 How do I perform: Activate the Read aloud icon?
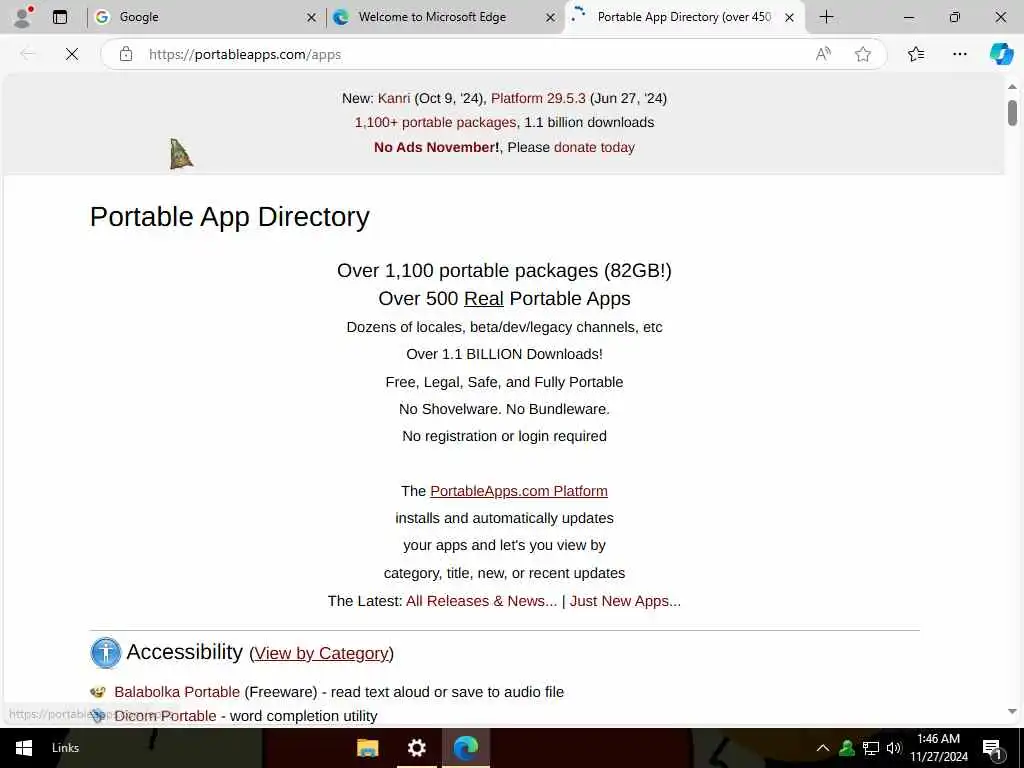click(823, 54)
